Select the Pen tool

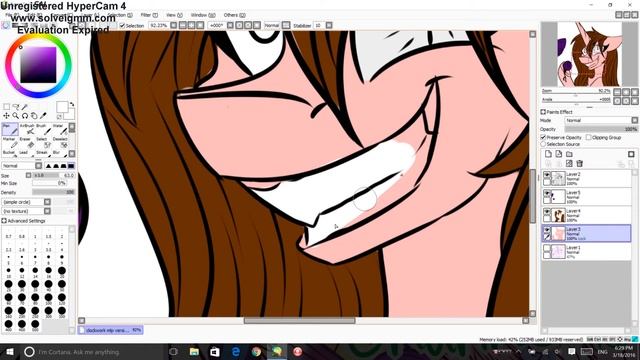10,129
